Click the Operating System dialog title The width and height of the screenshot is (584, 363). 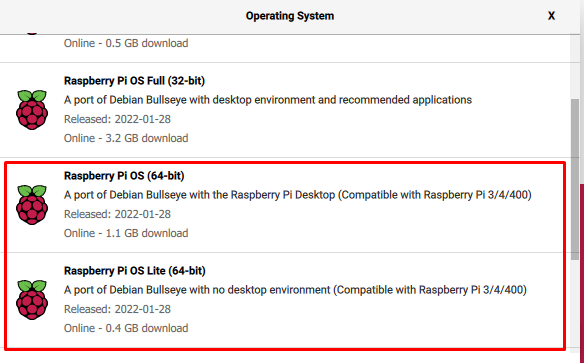(290, 16)
